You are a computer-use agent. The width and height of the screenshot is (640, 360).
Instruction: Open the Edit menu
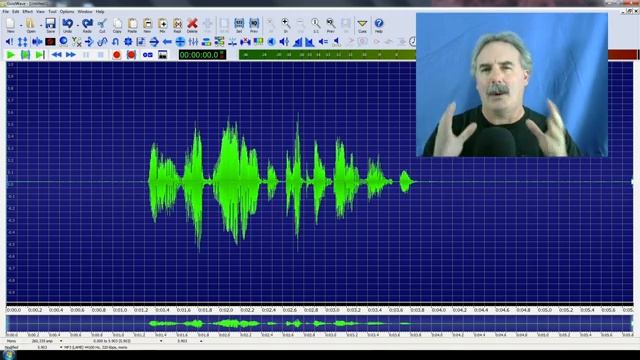[x=16, y=12]
